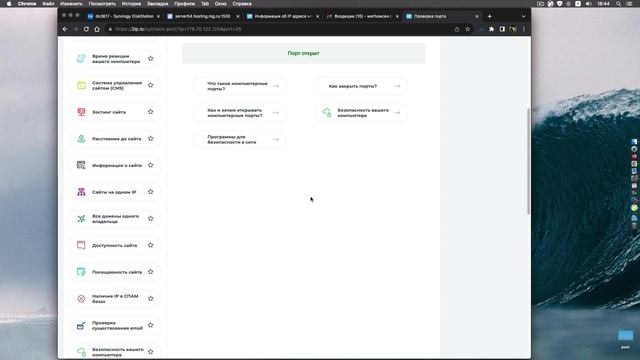Click the green map pin 'Расстояние до сайта' icon

81,138
